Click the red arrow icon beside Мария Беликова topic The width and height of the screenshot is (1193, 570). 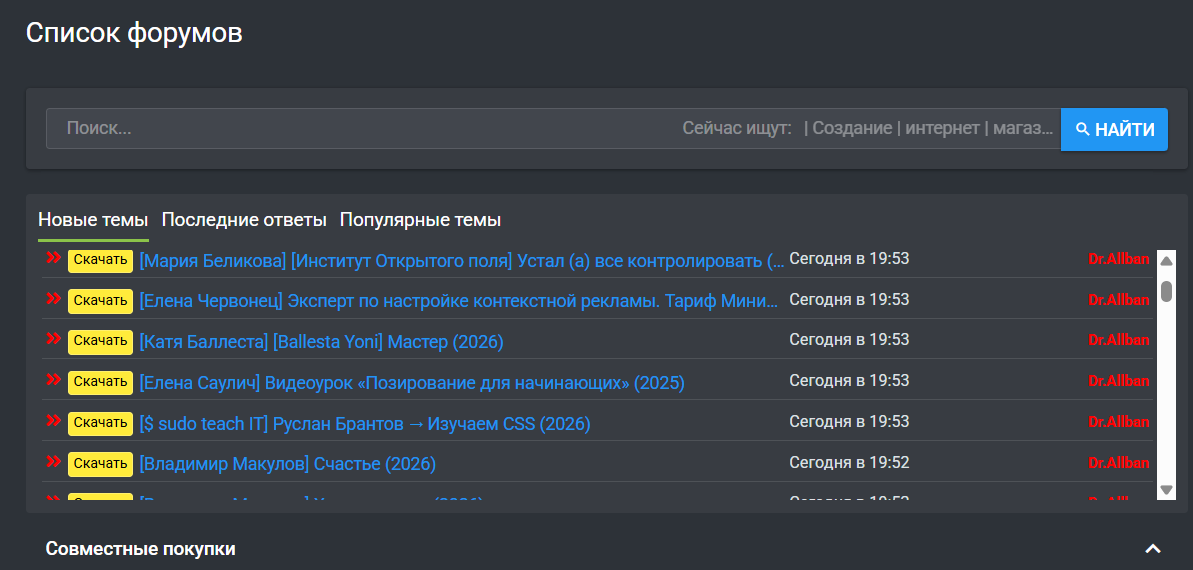click(54, 259)
